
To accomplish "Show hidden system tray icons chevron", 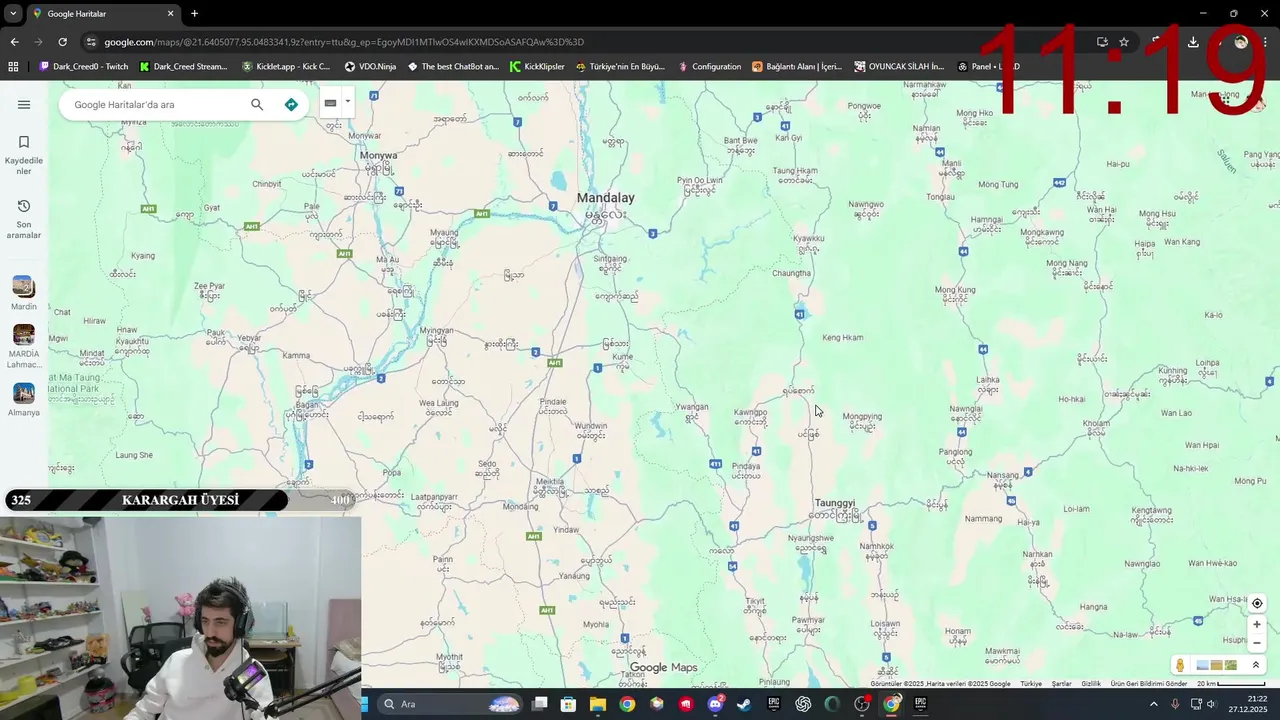I will pos(1153,704).
